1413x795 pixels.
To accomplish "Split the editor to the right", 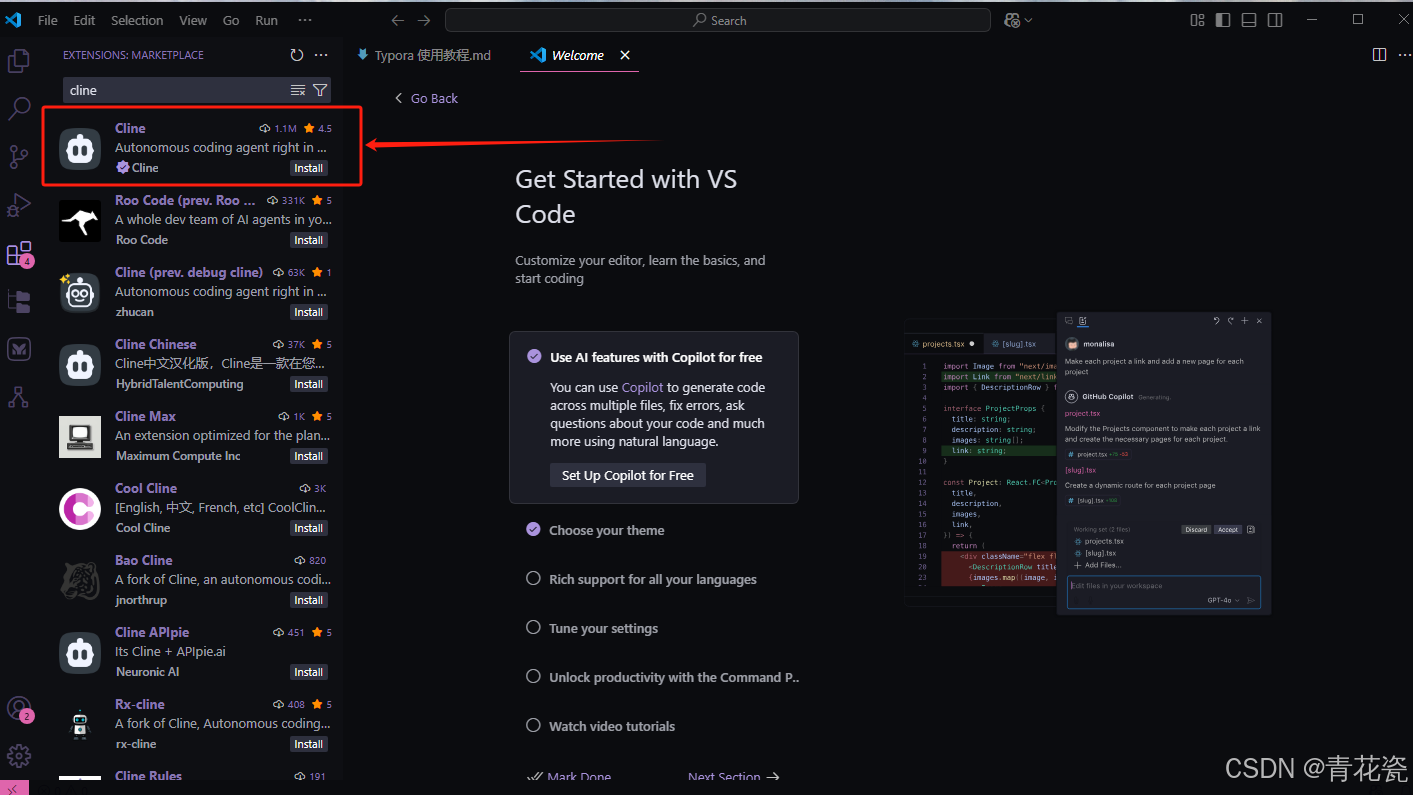I will (x=1379, y=55).
